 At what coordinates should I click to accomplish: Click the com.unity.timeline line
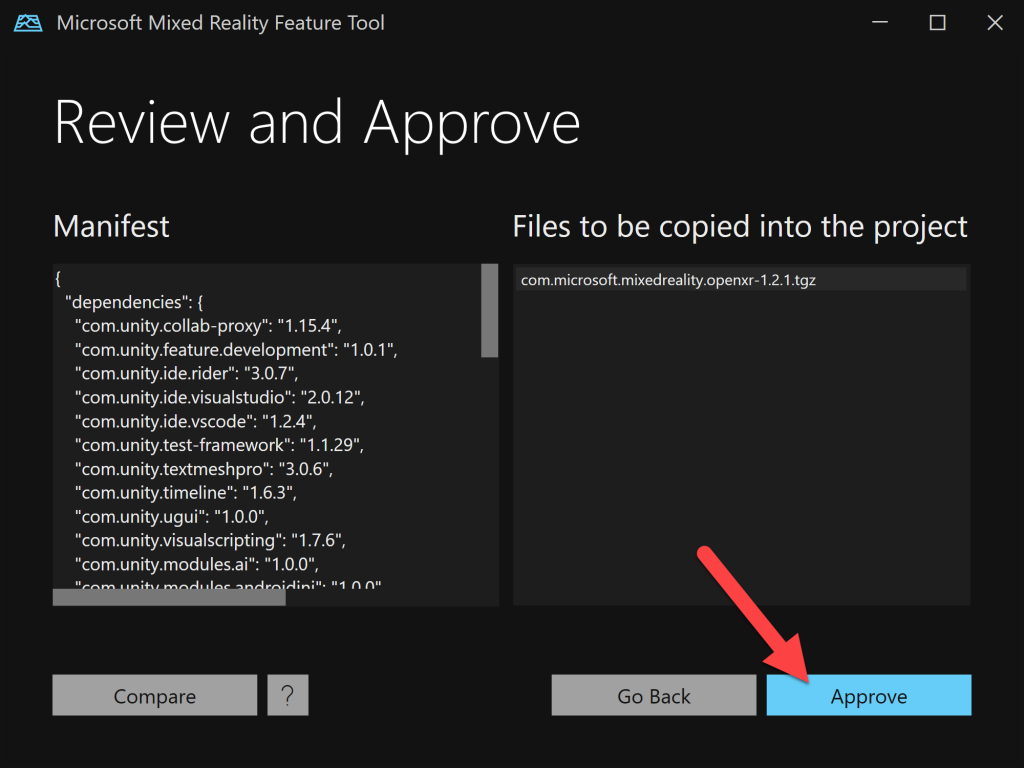[185, 492]
